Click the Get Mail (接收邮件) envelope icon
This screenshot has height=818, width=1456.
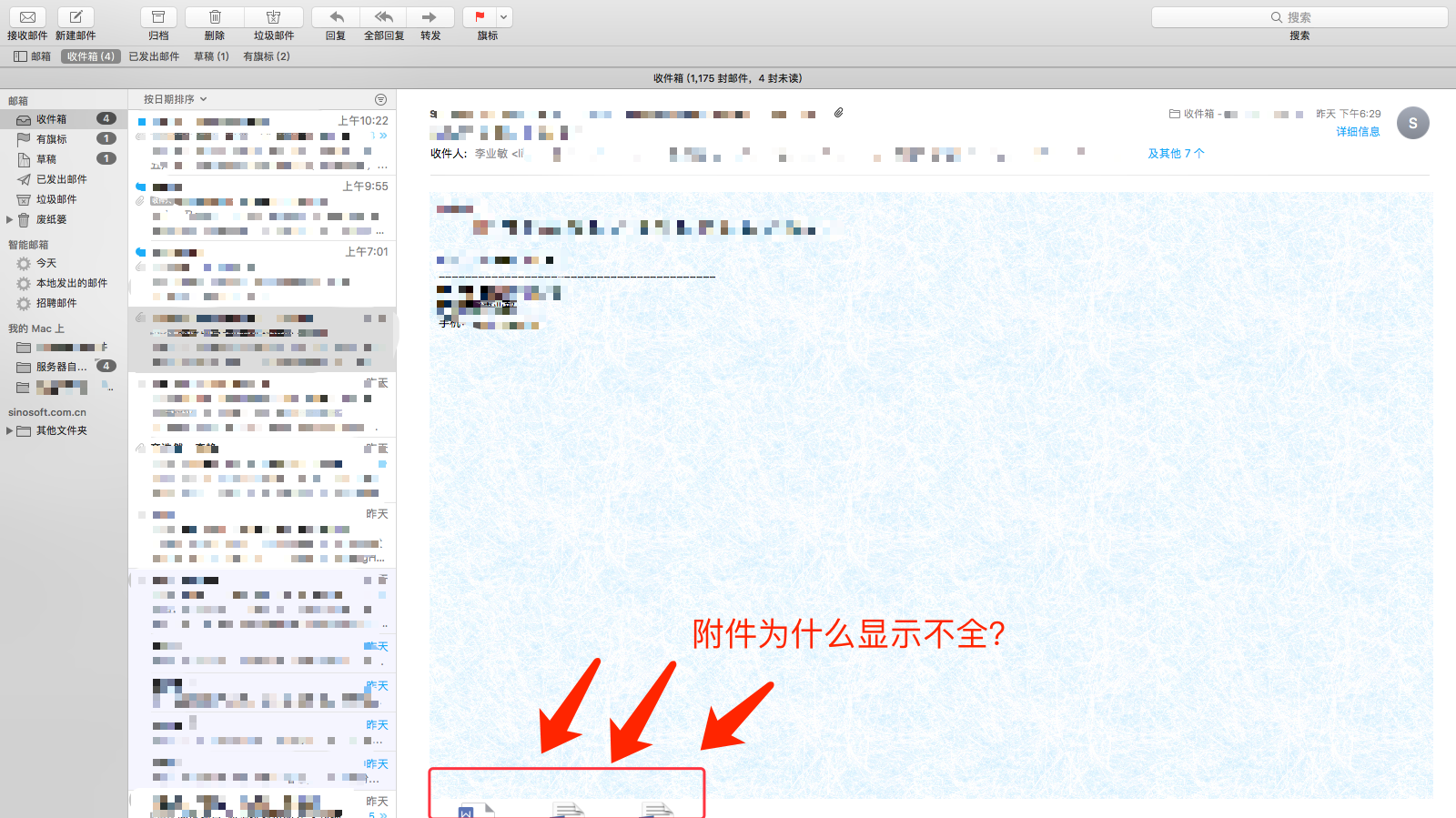[x=27, y=17]
